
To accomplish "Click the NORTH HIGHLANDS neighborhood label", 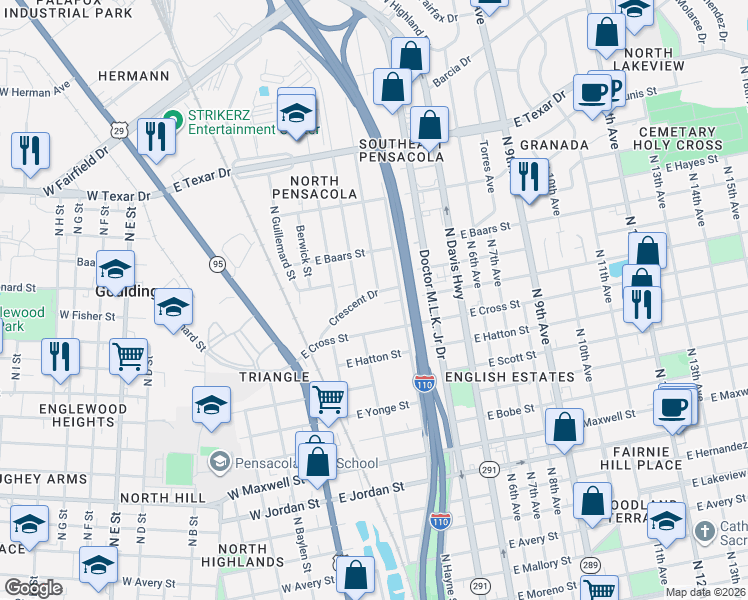I will coord(242,556).
